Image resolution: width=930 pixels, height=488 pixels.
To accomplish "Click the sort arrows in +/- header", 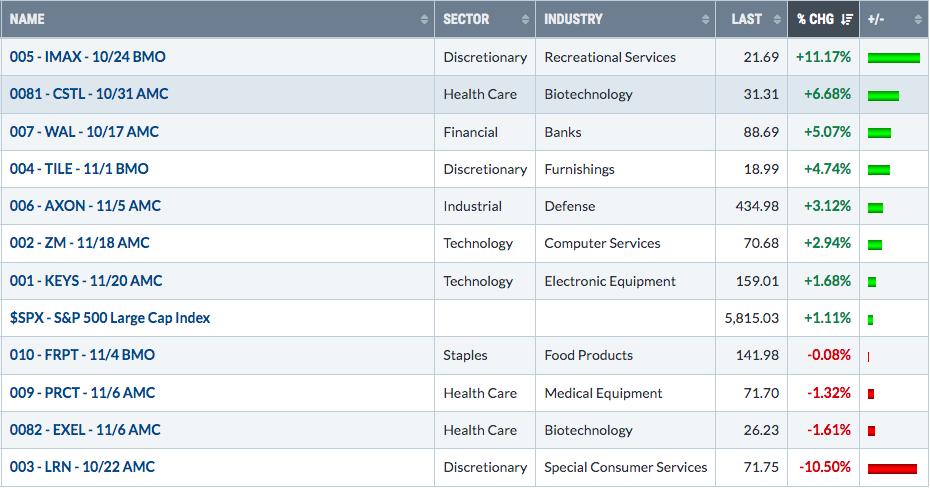I will click(x=918, y=20).
